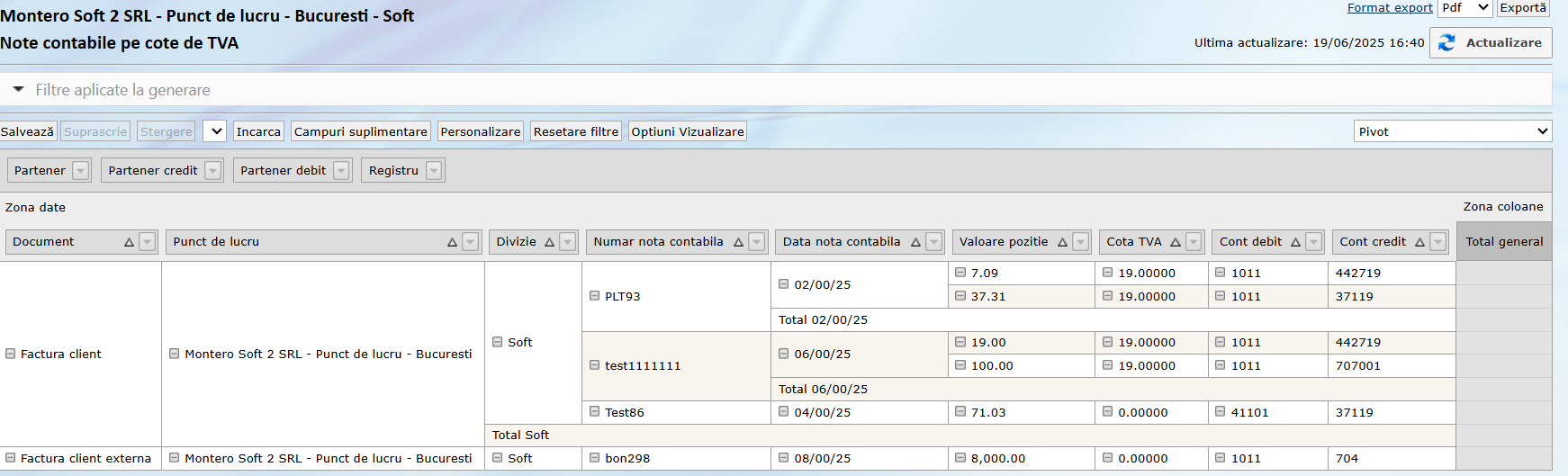Image resolution: width=1568 pixels, height=476 pixels.
Task: Select the Total general column header
Action: pyautogui.click(x=1503, y=242)
